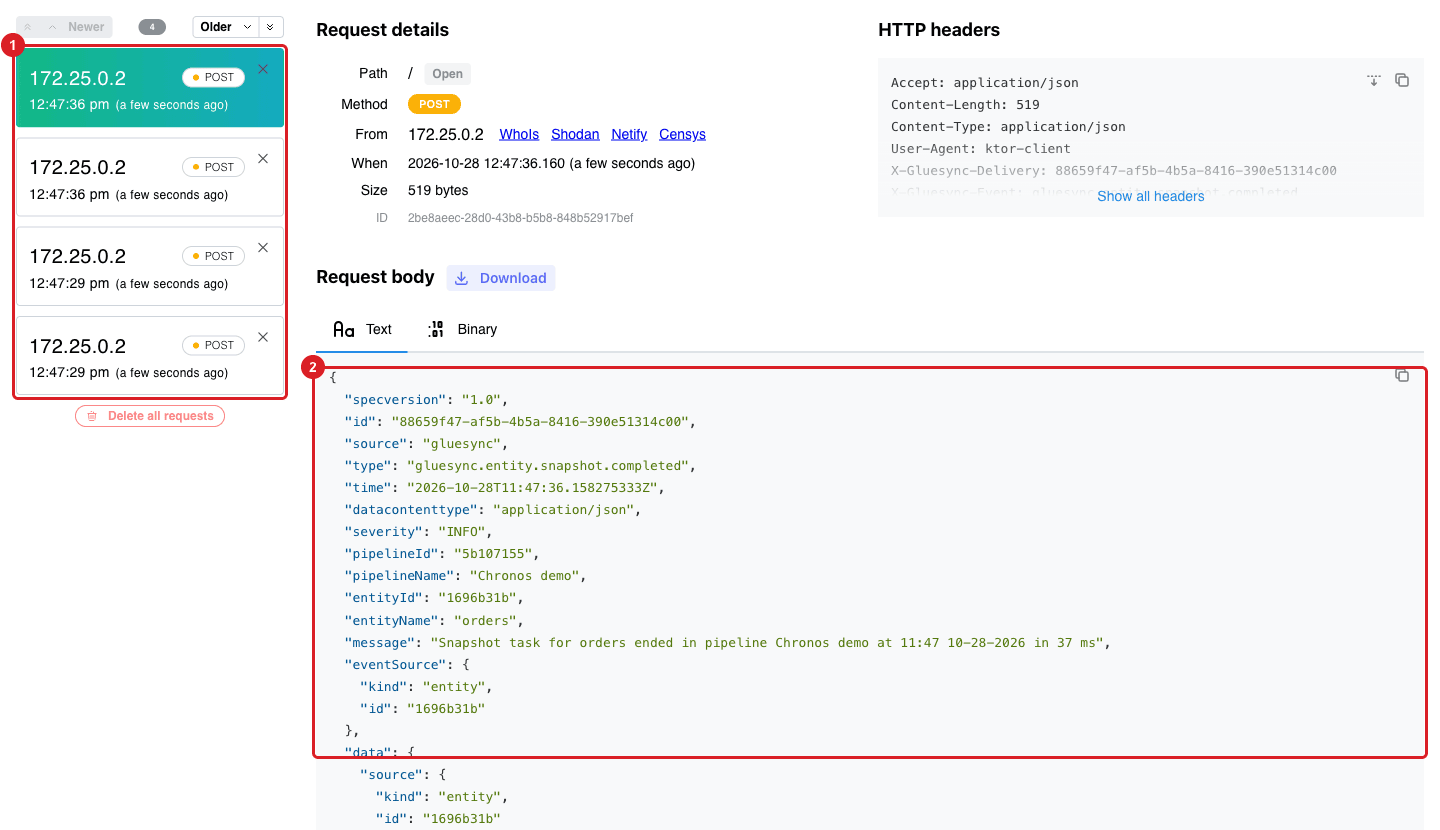Click the size value 519 bytes
1440x830 pixels.
438,190
